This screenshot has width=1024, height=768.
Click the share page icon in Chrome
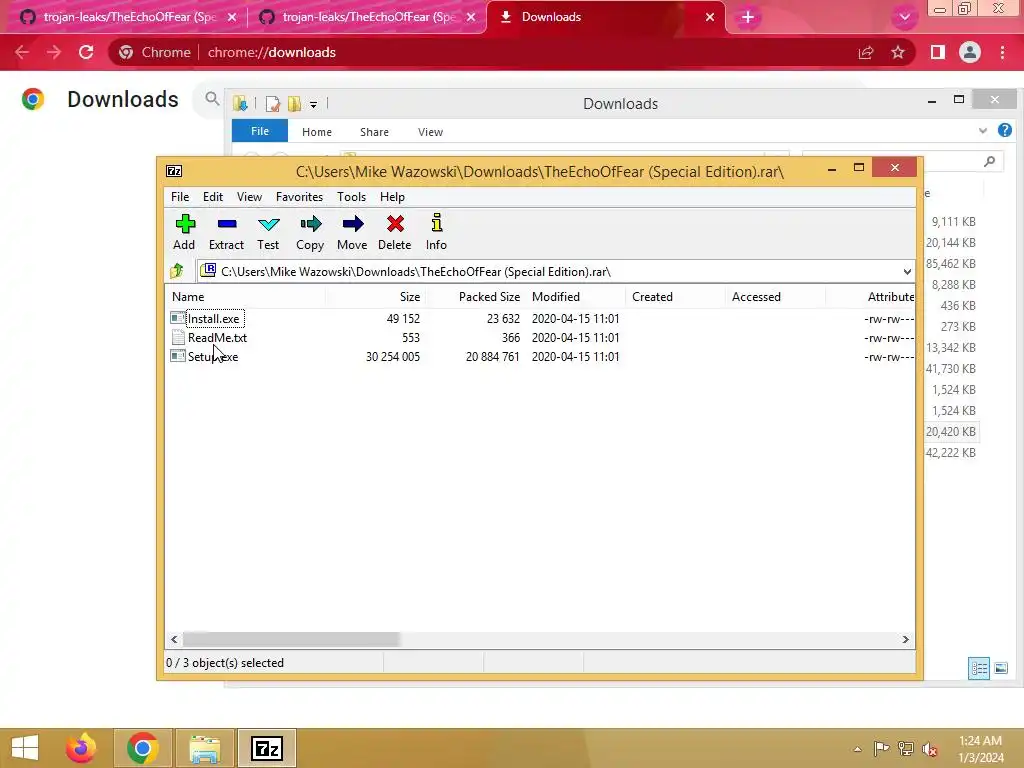coord(866,52)
